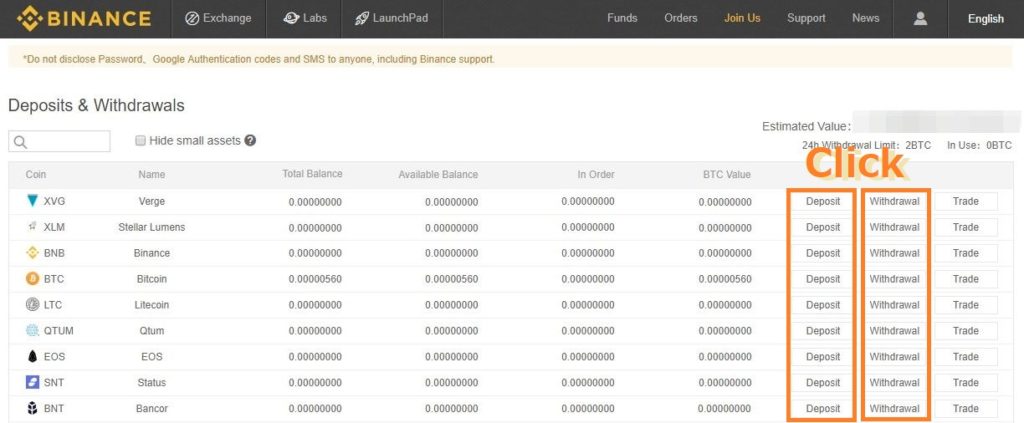Click the Coin column header
Viewport: 1024px width, 423px height.
(36, 174)
